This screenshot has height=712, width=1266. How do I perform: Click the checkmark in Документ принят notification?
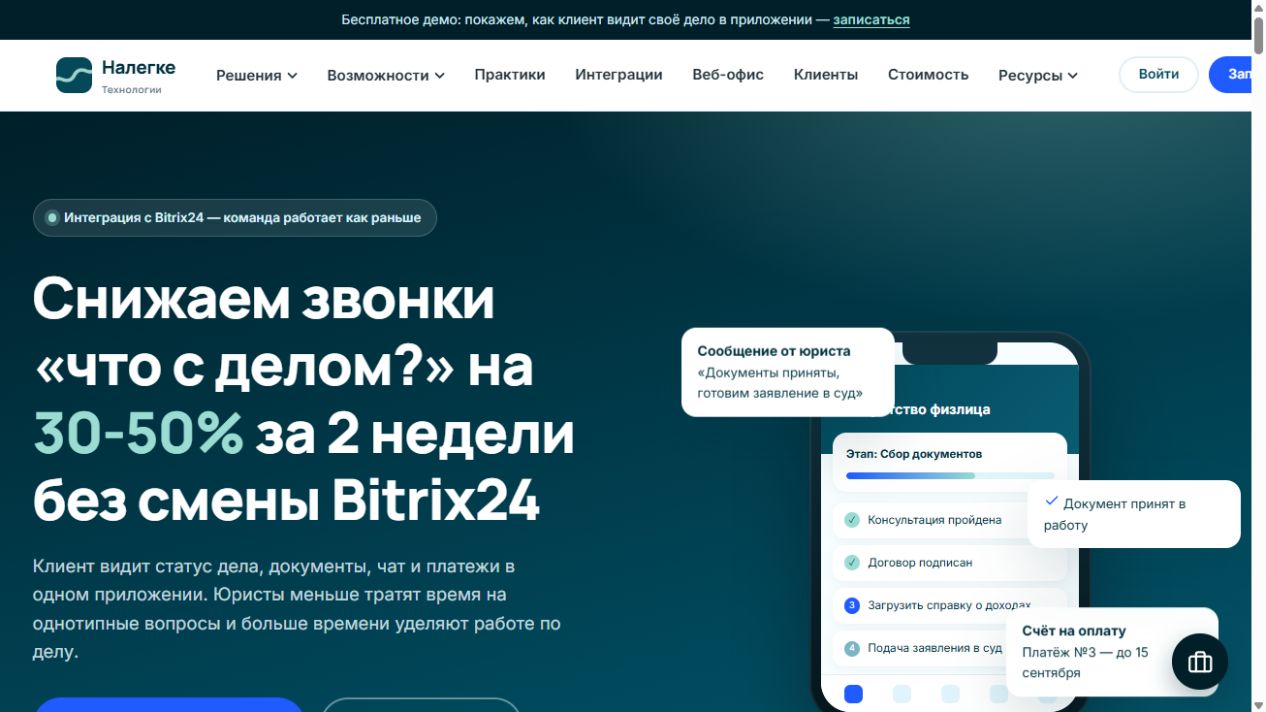tap(1051, 501)
